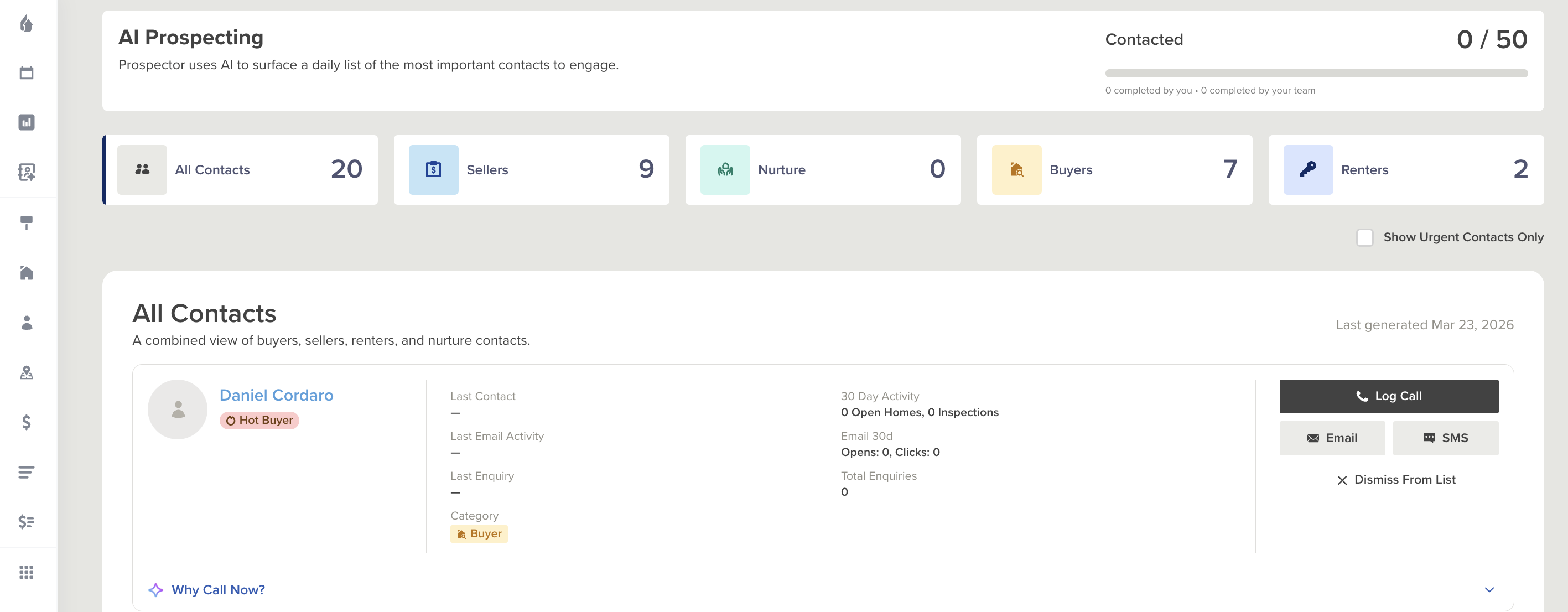Click the SMS button

[x=1446, y=438]
